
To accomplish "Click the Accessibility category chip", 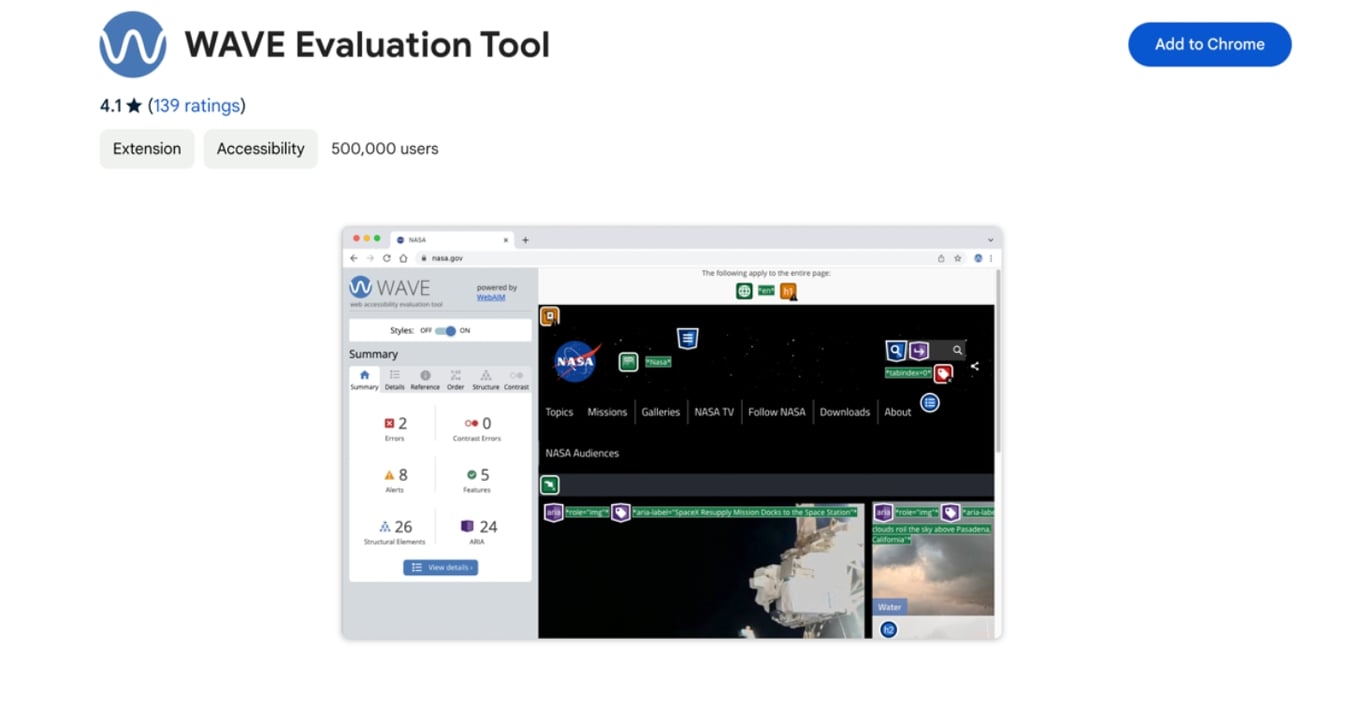I will 260,148.
